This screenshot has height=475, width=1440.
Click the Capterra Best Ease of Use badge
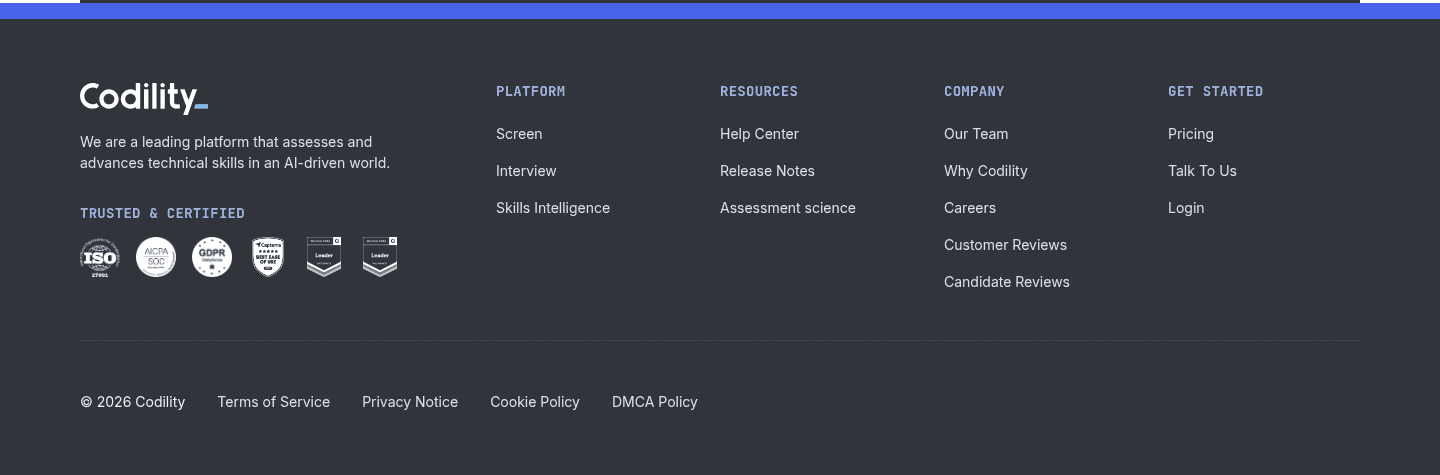(x=268, y=257)
